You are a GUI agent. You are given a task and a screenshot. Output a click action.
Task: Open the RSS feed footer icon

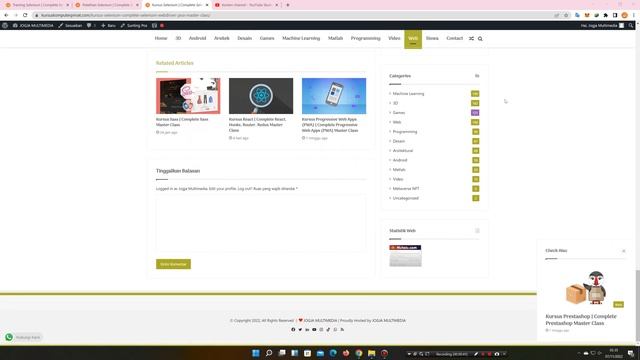(342, 329)
